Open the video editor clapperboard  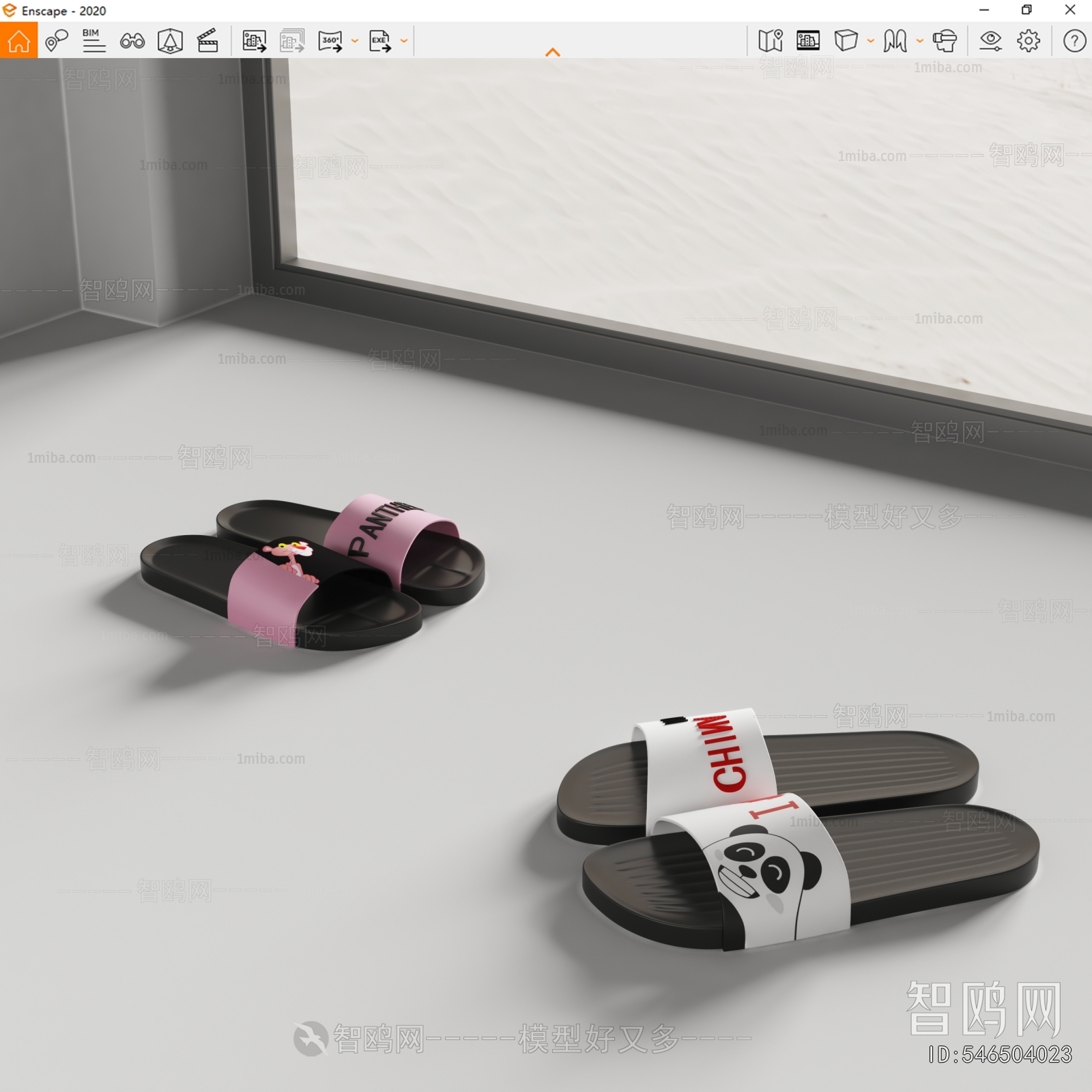pos(207,41)
